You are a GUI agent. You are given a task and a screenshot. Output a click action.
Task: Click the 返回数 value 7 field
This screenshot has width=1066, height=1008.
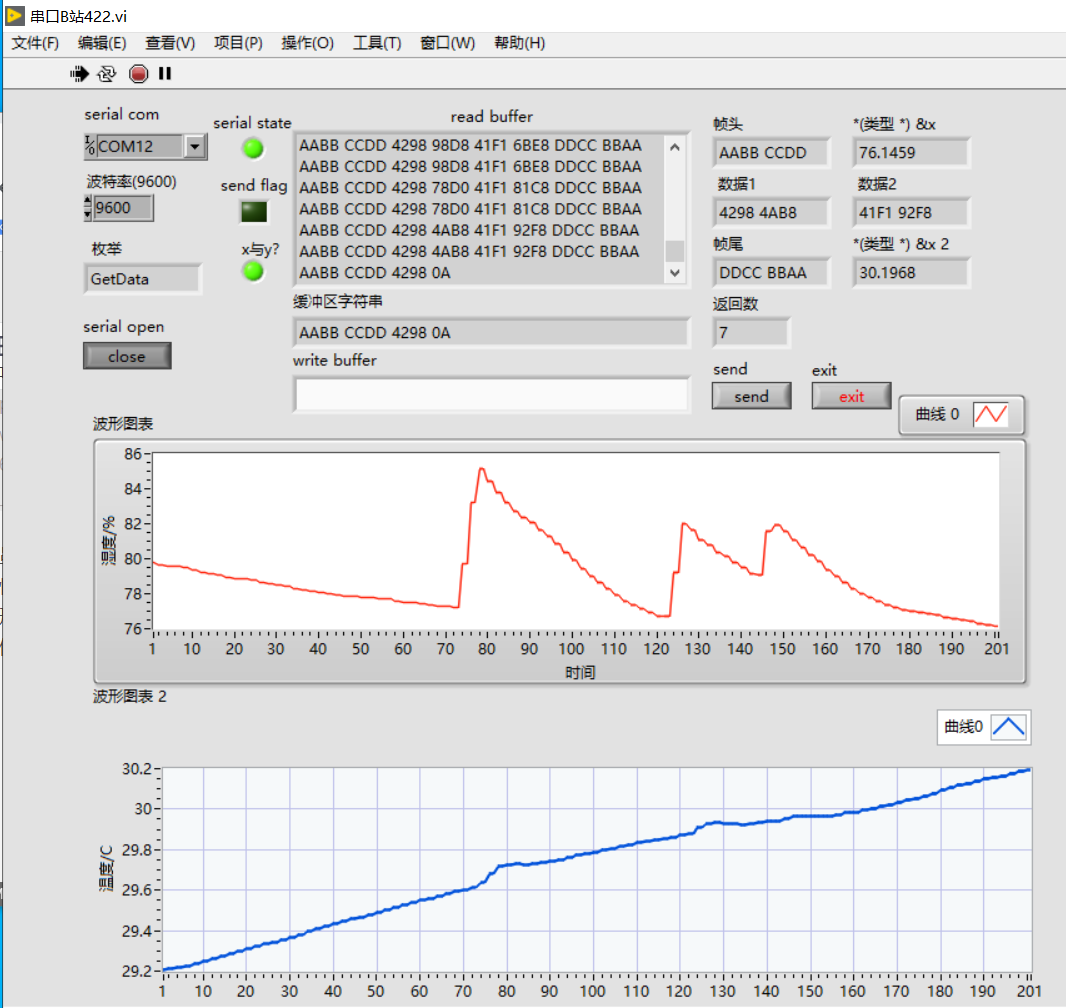point(751,332)
